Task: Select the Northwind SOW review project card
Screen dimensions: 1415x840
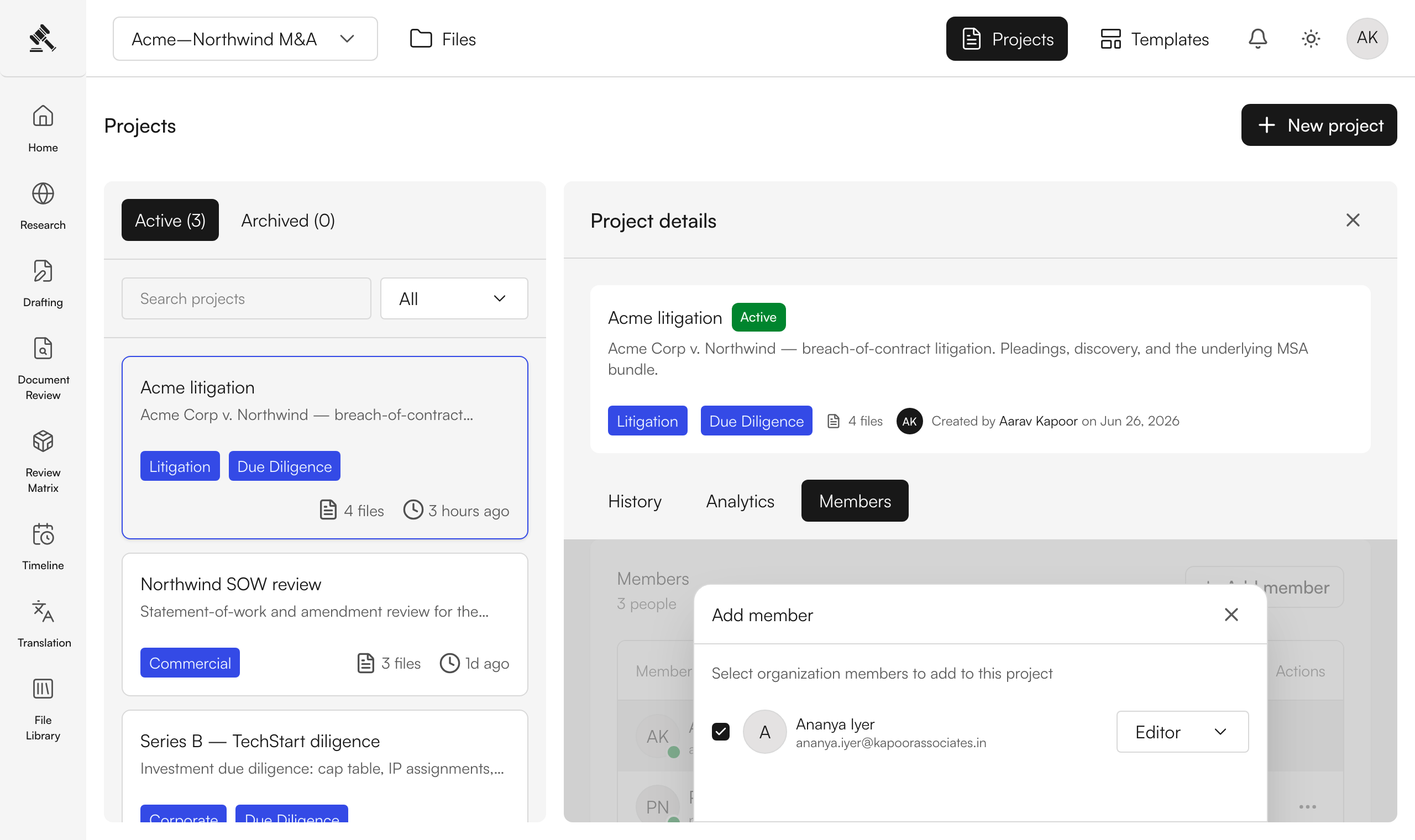Action: [325, 624]
